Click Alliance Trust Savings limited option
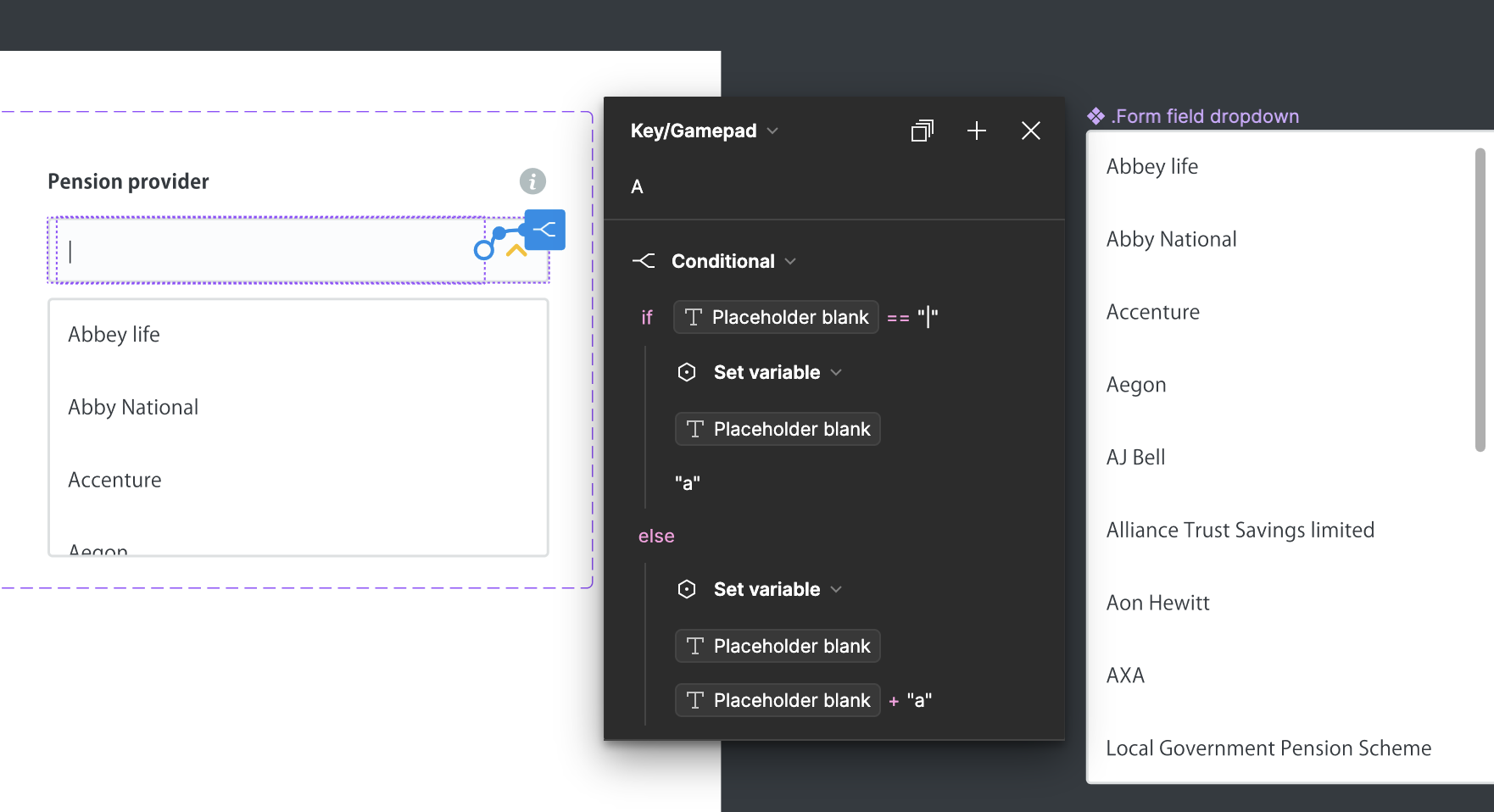The image size is (1494, 812). [1240, 530]
